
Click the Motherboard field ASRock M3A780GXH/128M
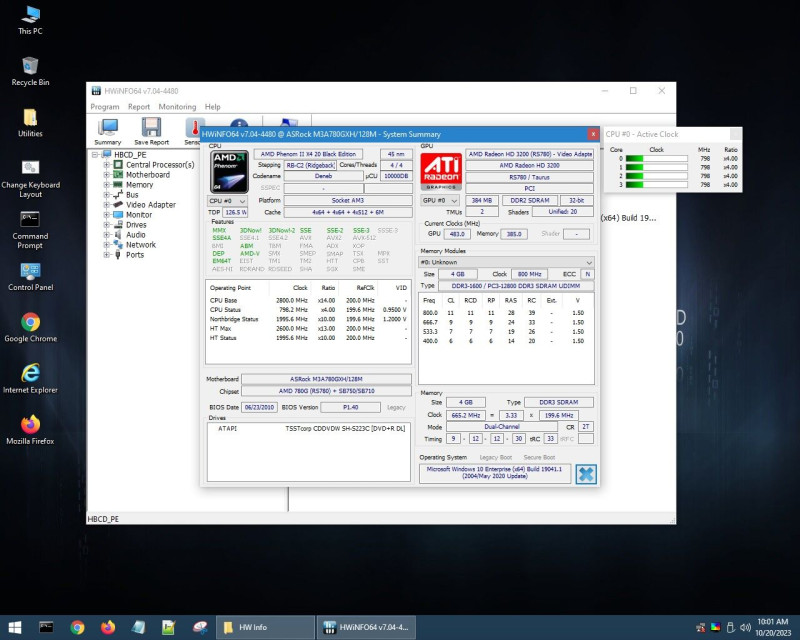pyautogui.click(x=326, y=379)
